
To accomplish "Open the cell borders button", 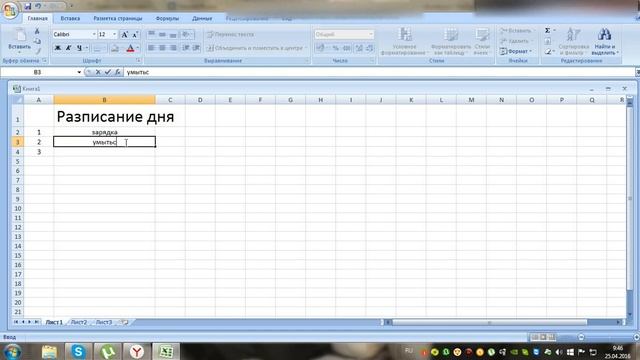I will tap(97, 49).
